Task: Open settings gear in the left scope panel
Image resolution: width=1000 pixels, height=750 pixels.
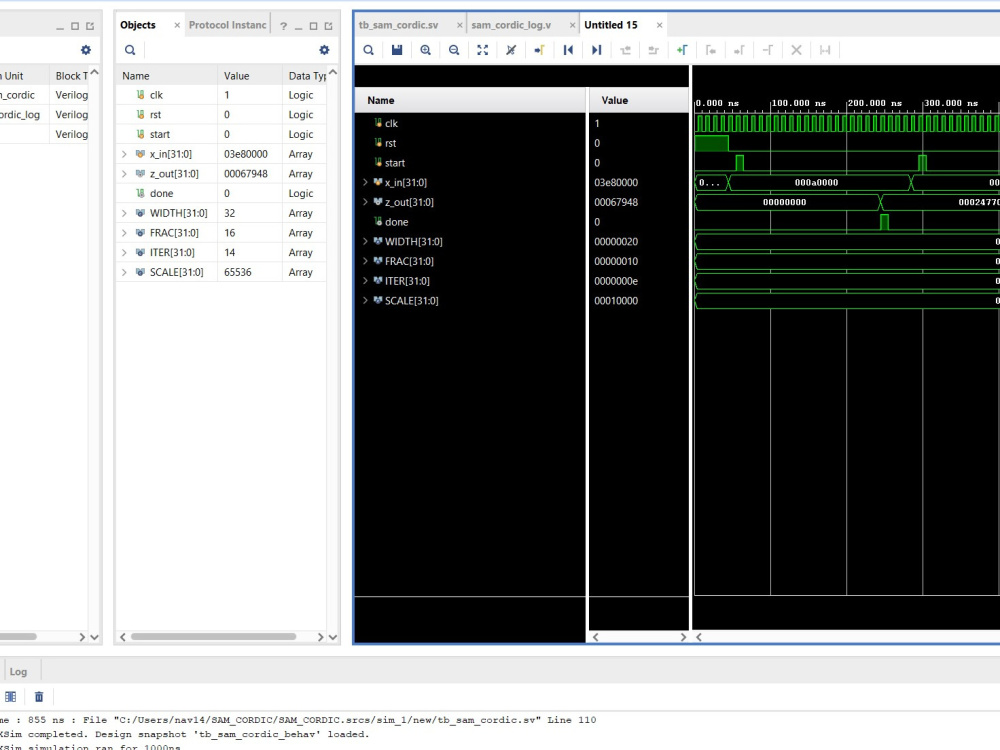Action: [x=85, y=50]
